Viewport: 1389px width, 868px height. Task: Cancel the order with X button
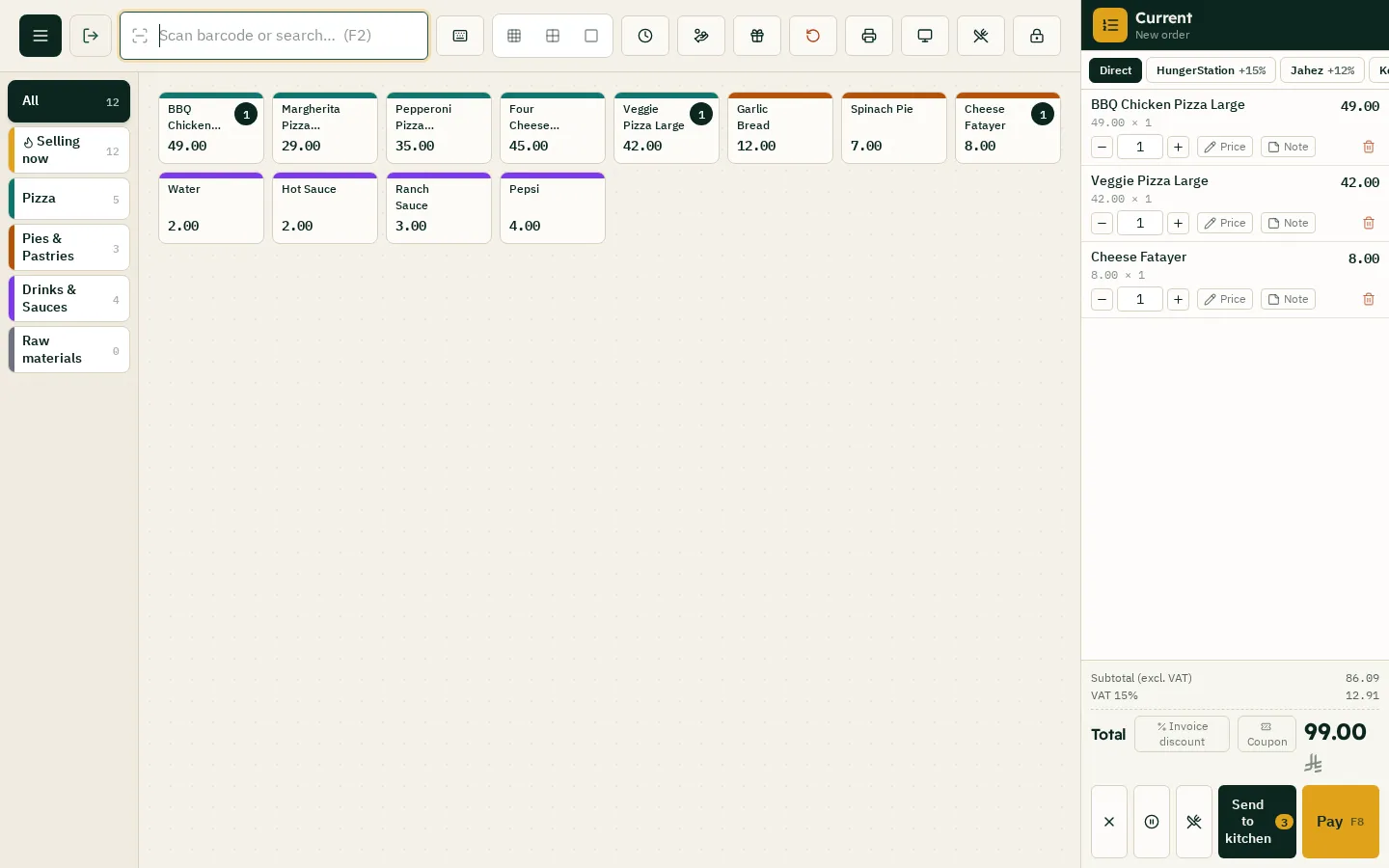pyautogui.click(x=1109, y=822)
